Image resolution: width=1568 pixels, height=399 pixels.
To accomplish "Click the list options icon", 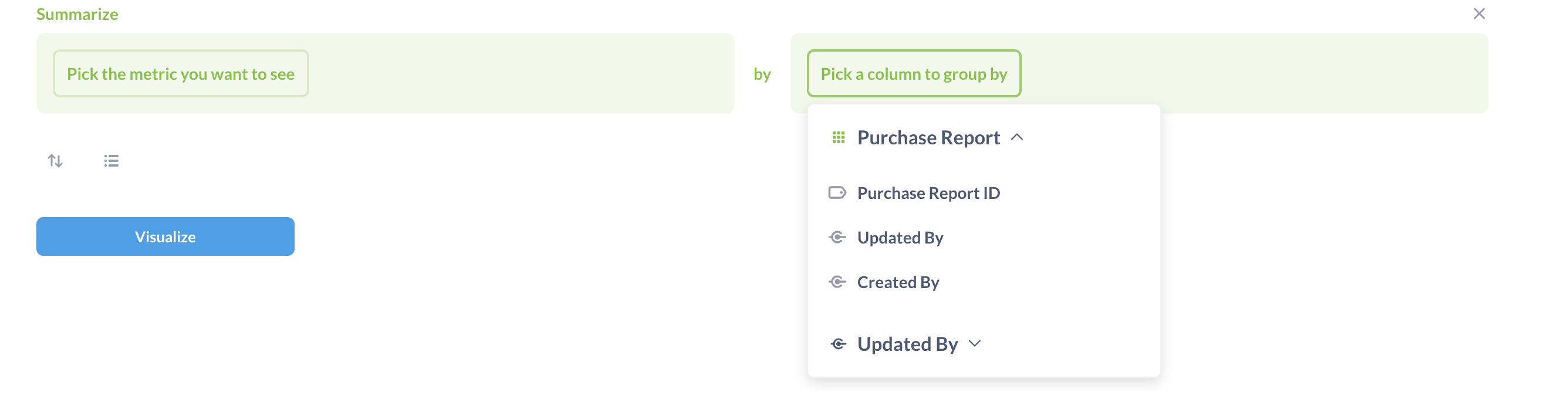I will click(111, 161).
